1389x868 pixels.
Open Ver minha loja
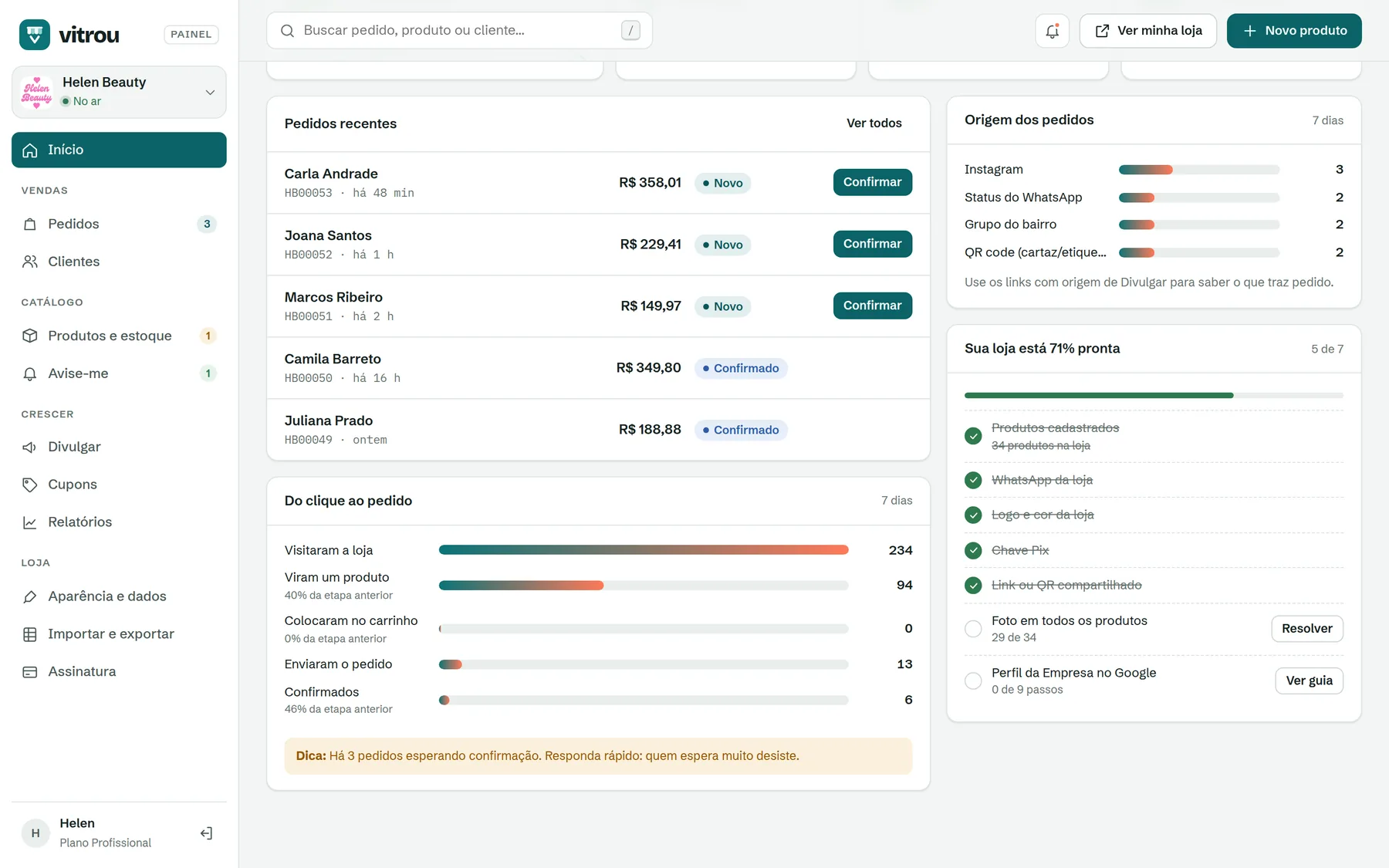click(1148, 31)
